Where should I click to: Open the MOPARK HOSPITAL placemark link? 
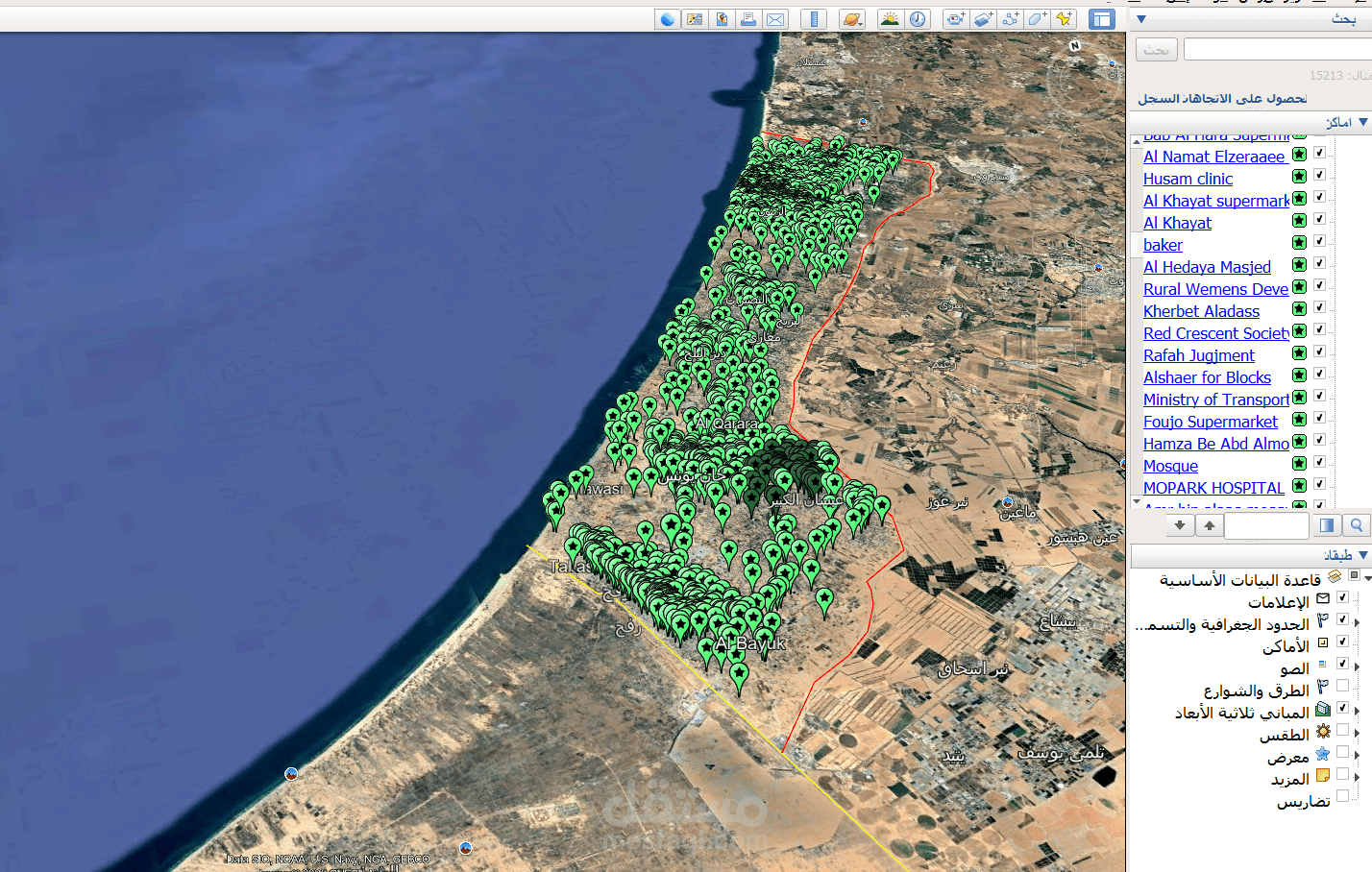[x=1213, y=488]
